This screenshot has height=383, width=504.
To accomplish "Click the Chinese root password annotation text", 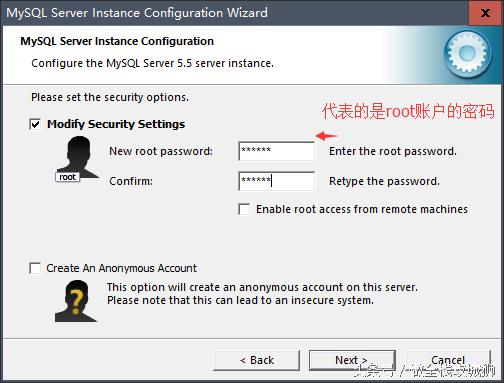I will pos(408,111).
